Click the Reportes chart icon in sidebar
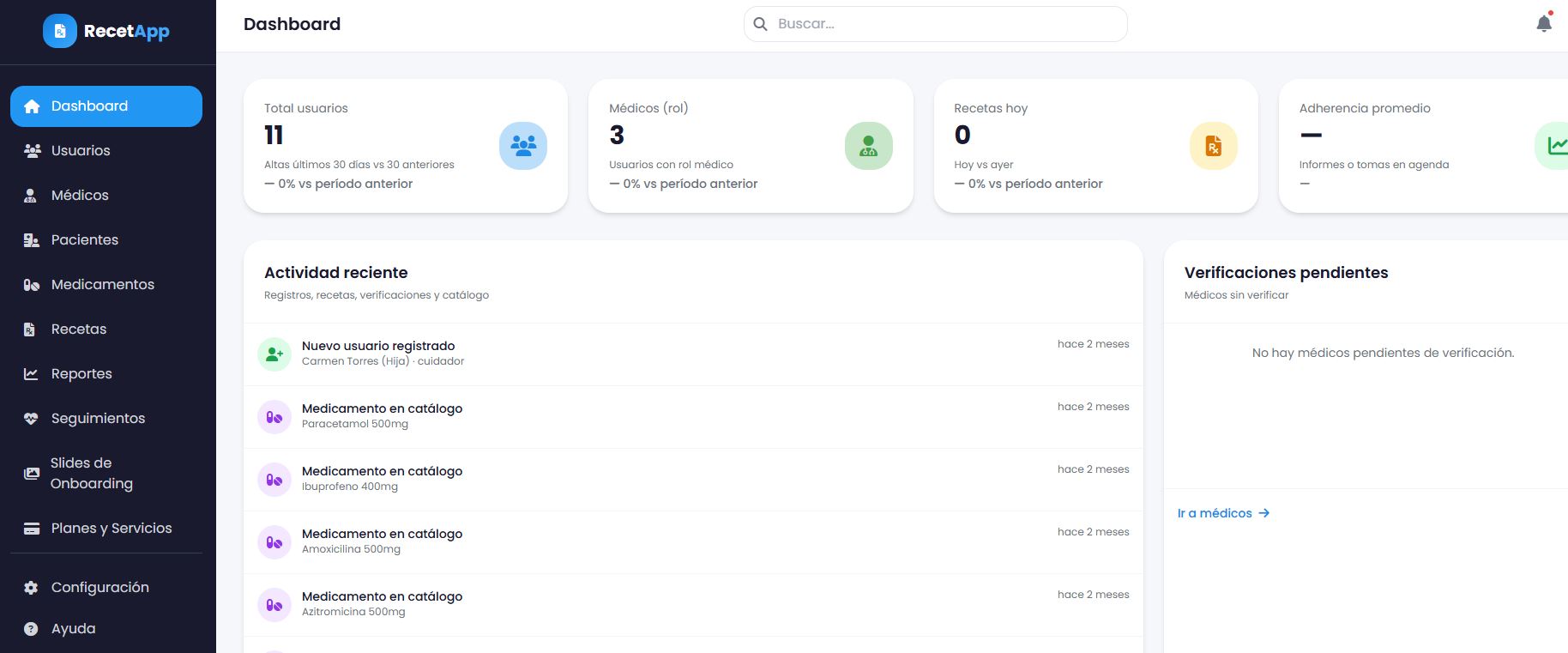This screenshot has height=653, width=1568. click(x=31, y=374)
